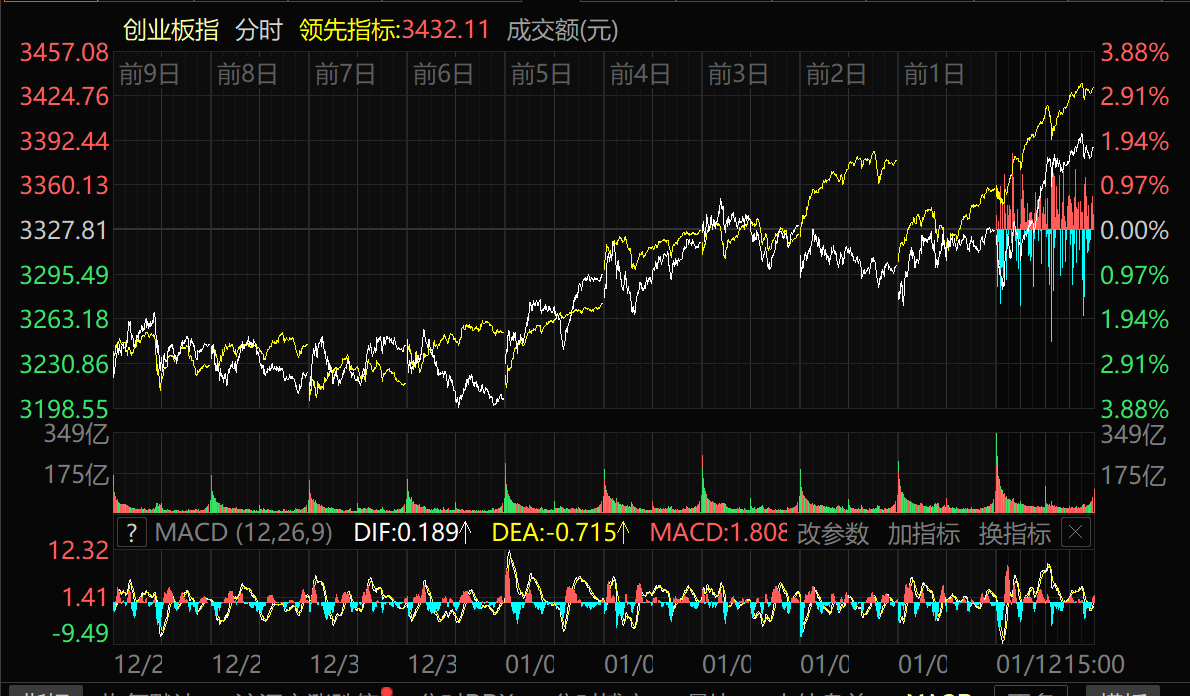This screenshot has height=696, width=1190.
Task: Click the 创业板指 index title
Action: (171, 30)
